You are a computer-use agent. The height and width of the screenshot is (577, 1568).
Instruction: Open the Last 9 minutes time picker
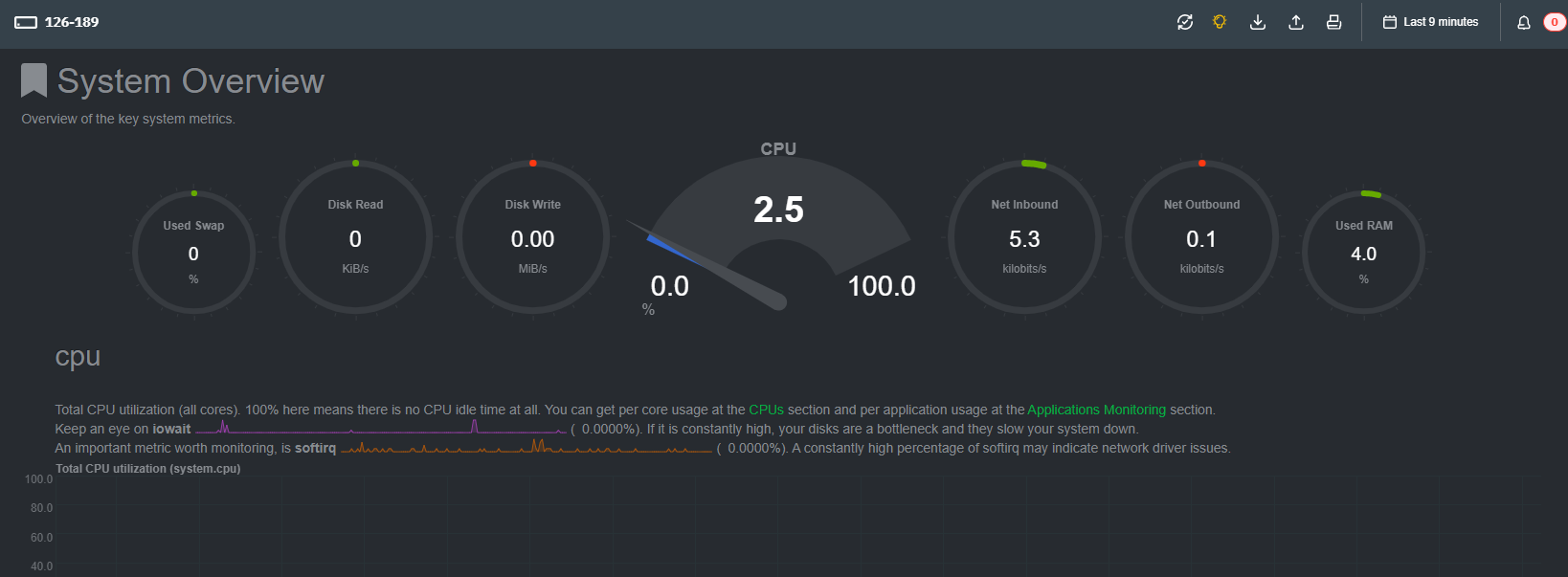click(1430, 22)
